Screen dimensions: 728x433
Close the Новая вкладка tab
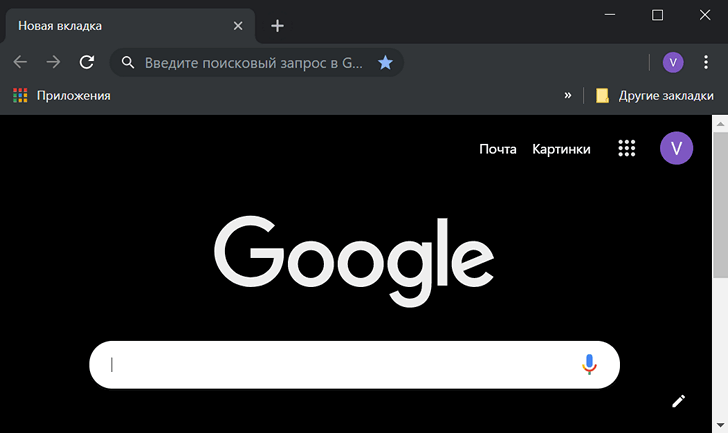tap(238, 26)
